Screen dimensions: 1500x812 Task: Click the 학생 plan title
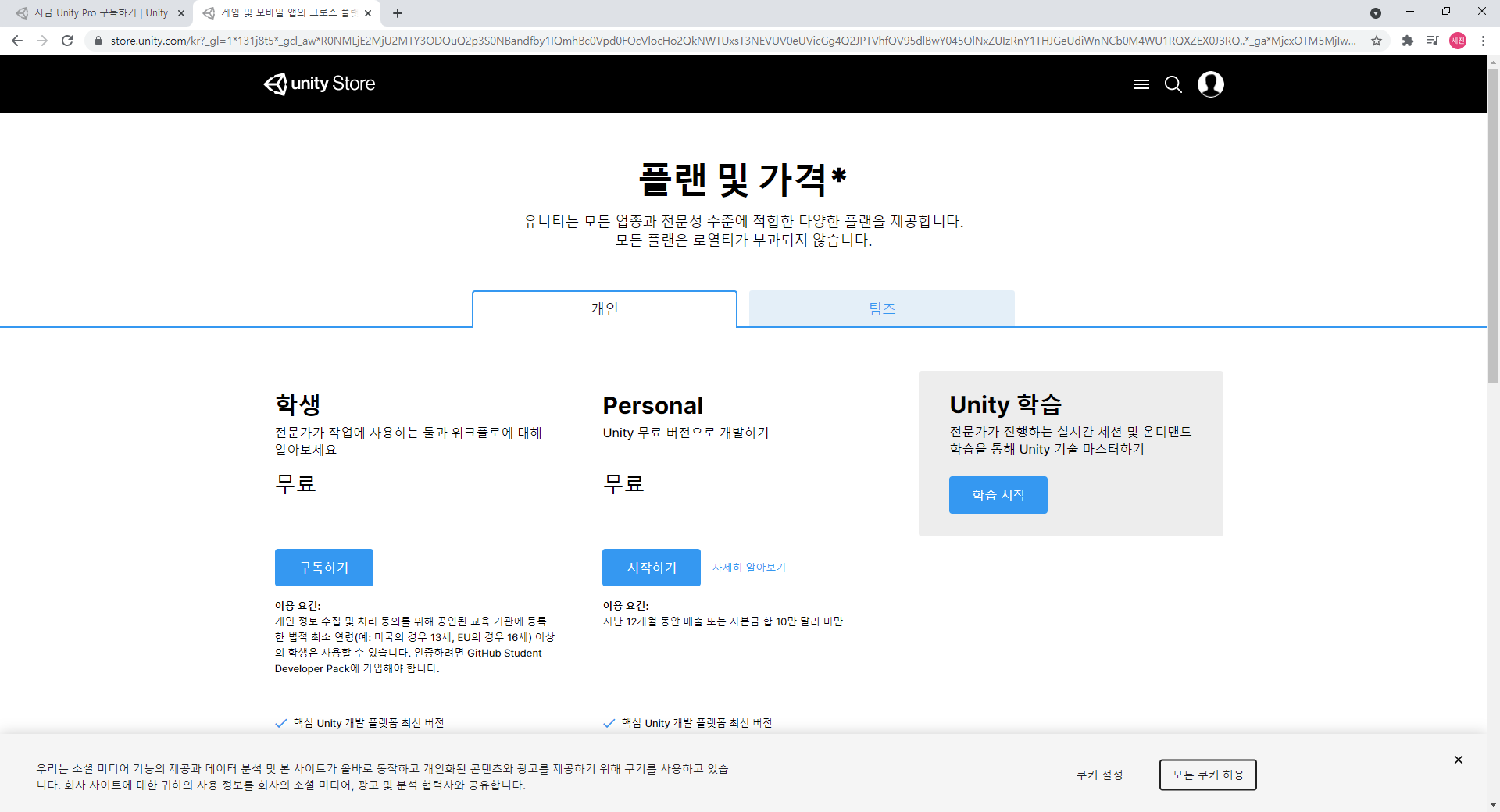[x=298, y=404]
